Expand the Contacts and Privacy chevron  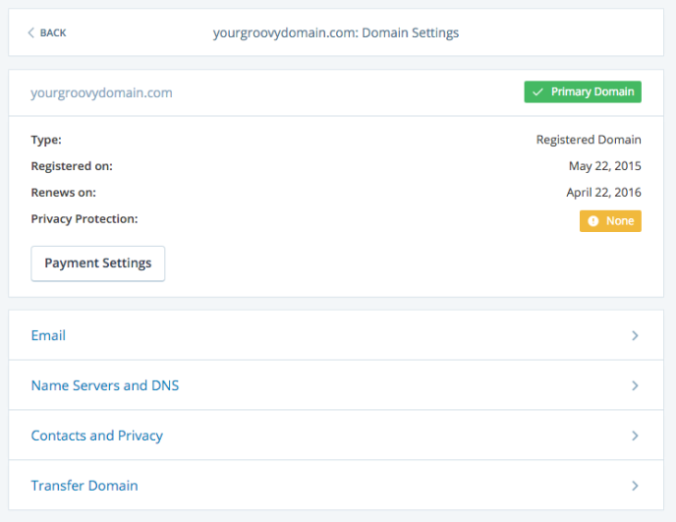click(635, 436)
